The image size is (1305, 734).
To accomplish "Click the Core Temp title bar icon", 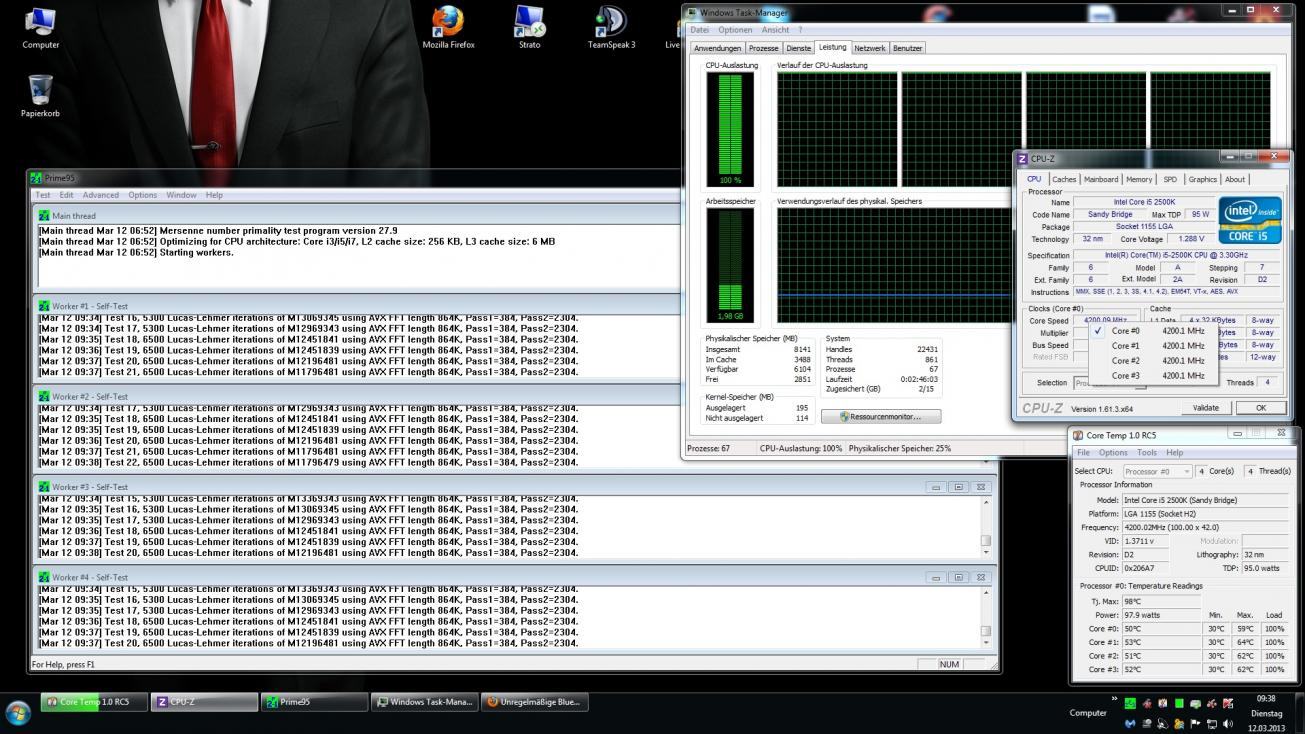I will (x=1078, y=435).
